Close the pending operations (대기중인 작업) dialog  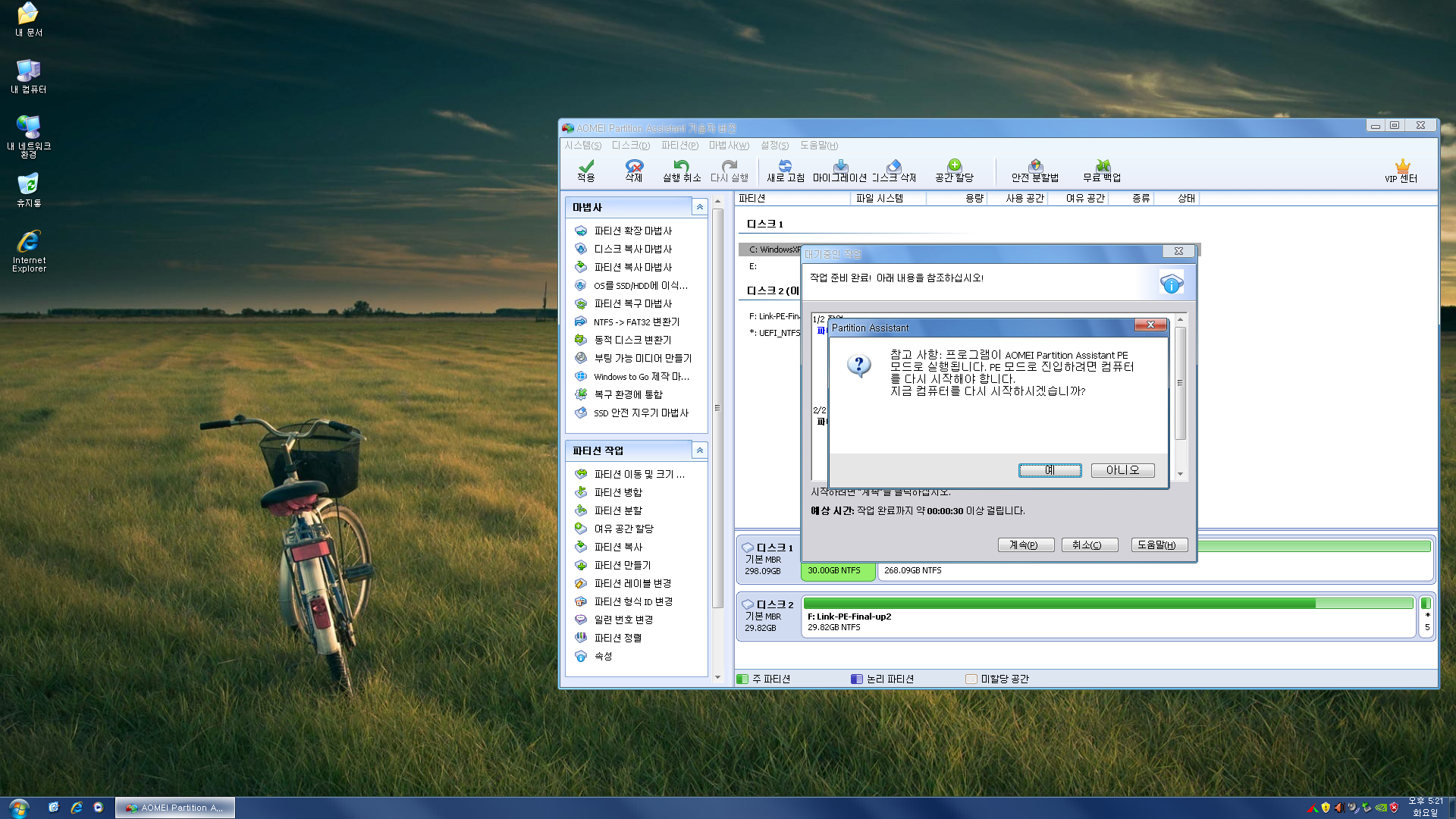pos(1178,251)
